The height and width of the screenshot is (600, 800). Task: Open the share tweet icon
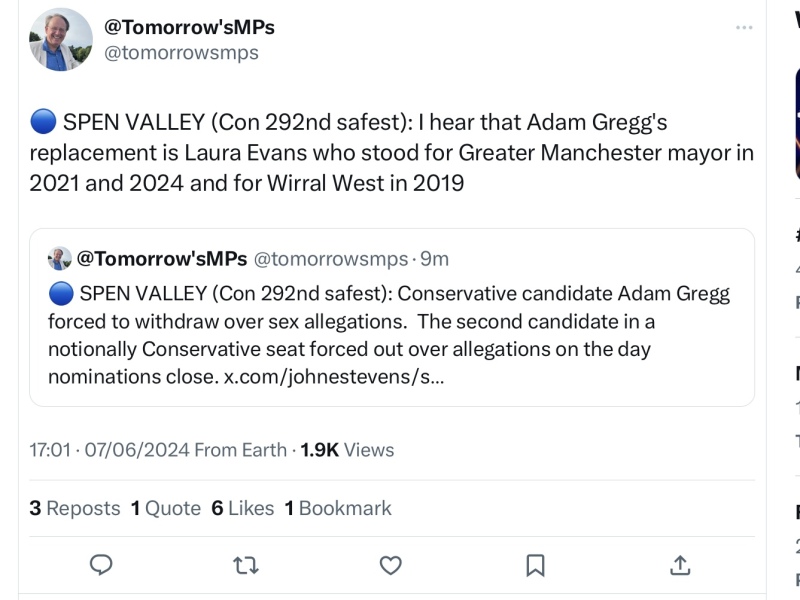(680, 565)
